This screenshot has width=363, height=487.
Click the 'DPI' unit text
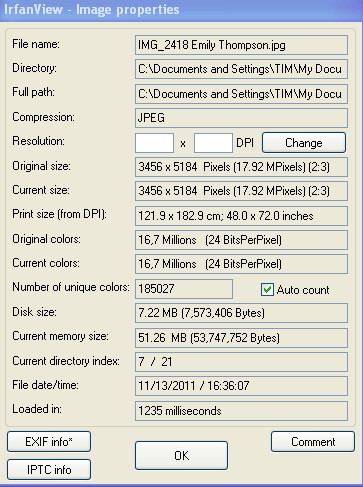[245, 143]
